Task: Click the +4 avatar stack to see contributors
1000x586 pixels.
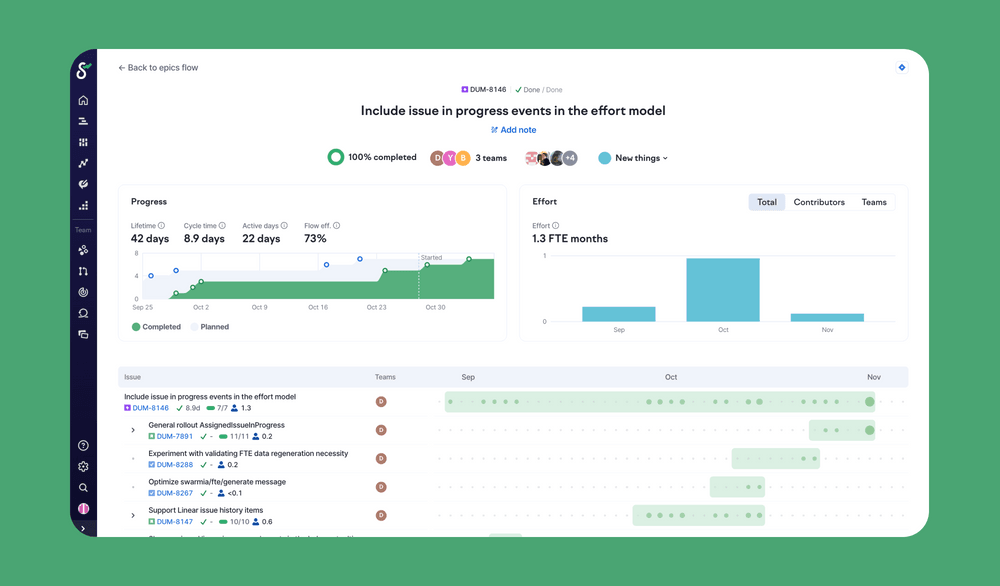Action: click(x=570, y=157)
